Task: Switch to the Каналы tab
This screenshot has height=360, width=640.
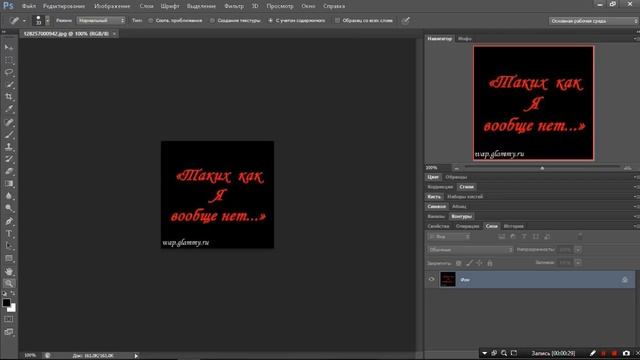Action: tap(436, 216)
